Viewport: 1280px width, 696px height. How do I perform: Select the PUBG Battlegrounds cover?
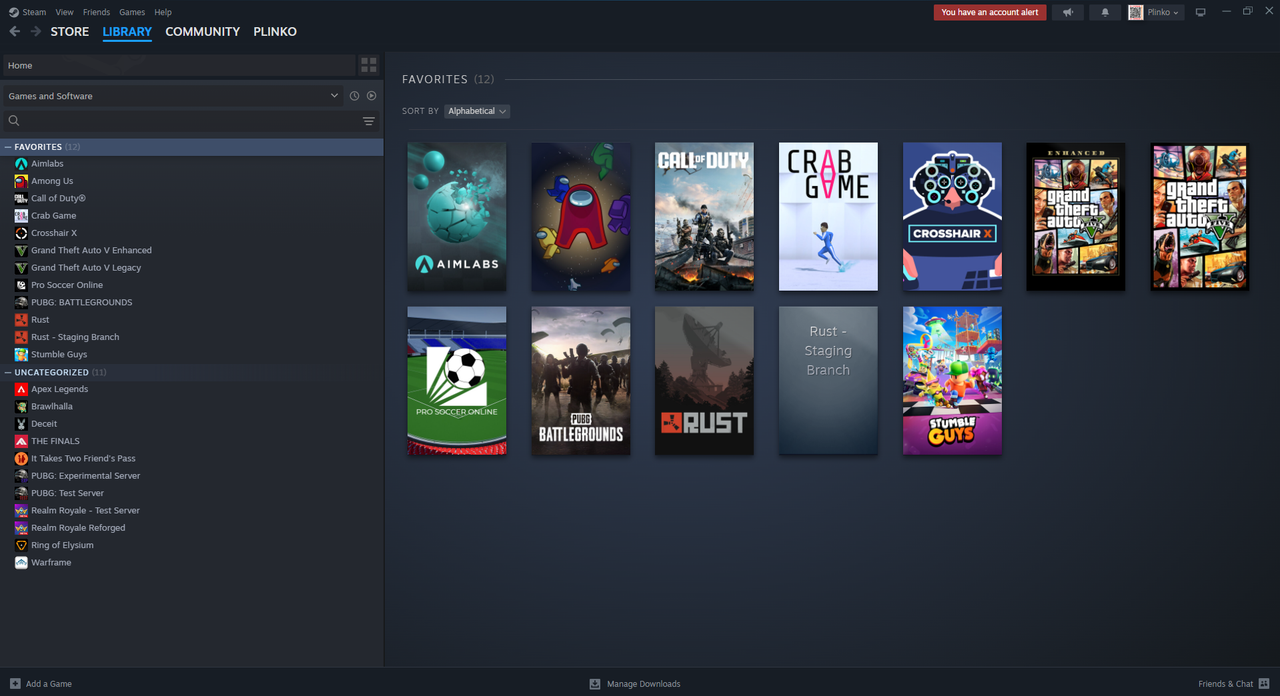(x=581, y=381)
